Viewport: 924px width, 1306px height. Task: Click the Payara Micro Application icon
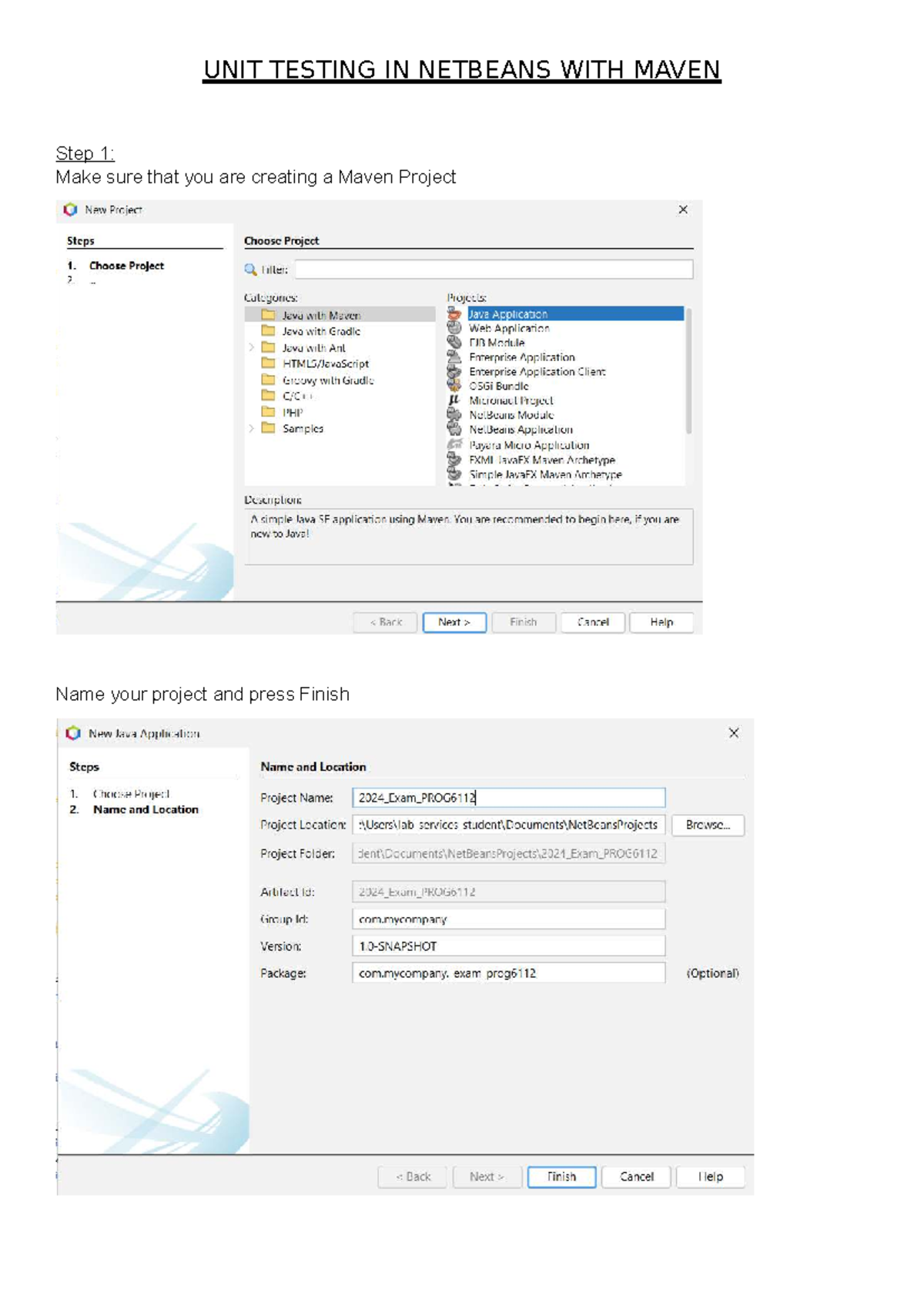(x=454, y=445)
